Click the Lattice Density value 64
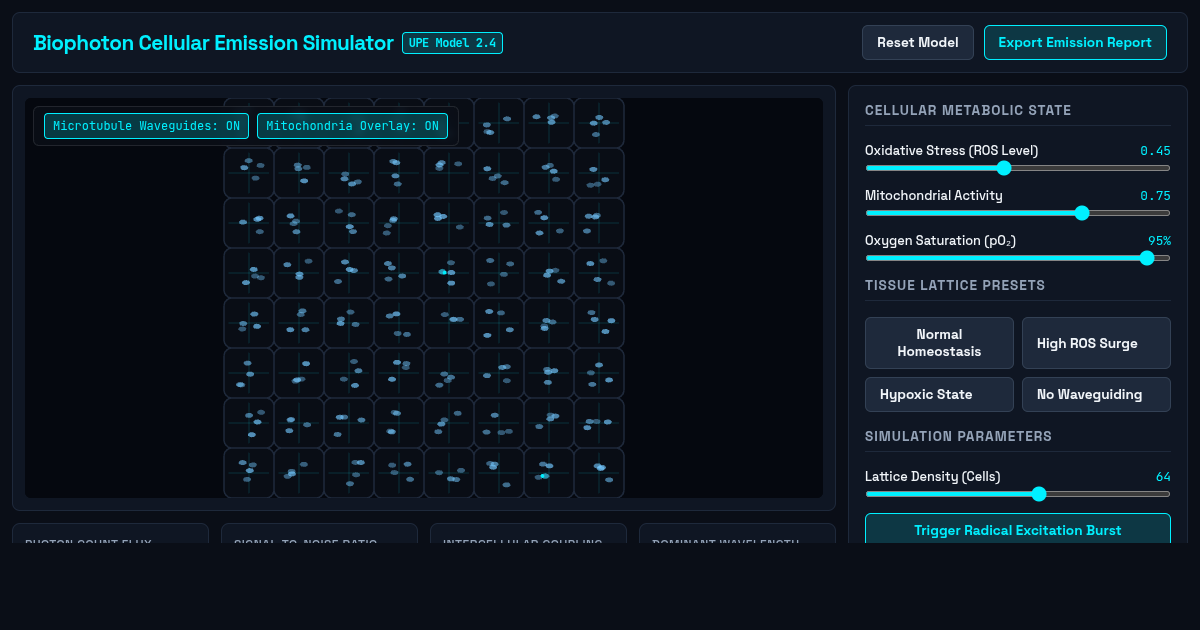The height and width of the screenshot is (630, 1200). pyautogui.click(x=1163, y=477)
